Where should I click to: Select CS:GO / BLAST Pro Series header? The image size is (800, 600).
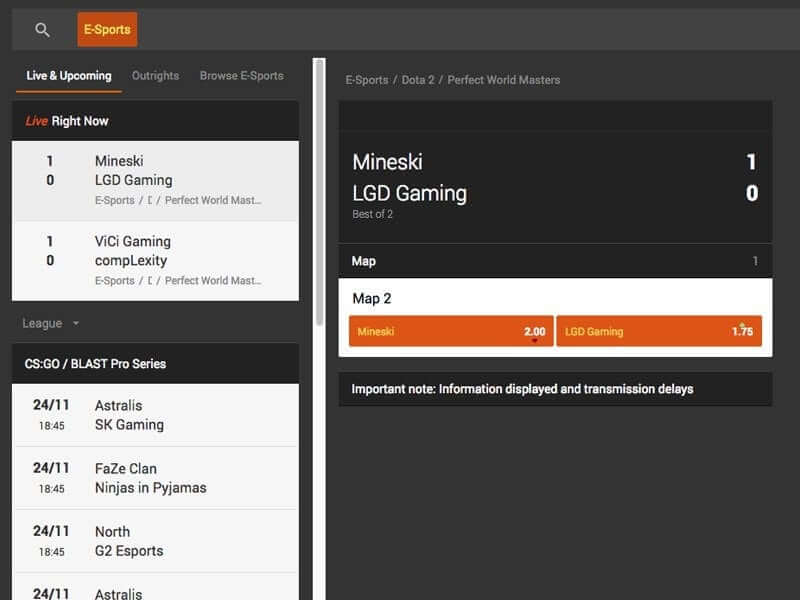tap(156, 363)
